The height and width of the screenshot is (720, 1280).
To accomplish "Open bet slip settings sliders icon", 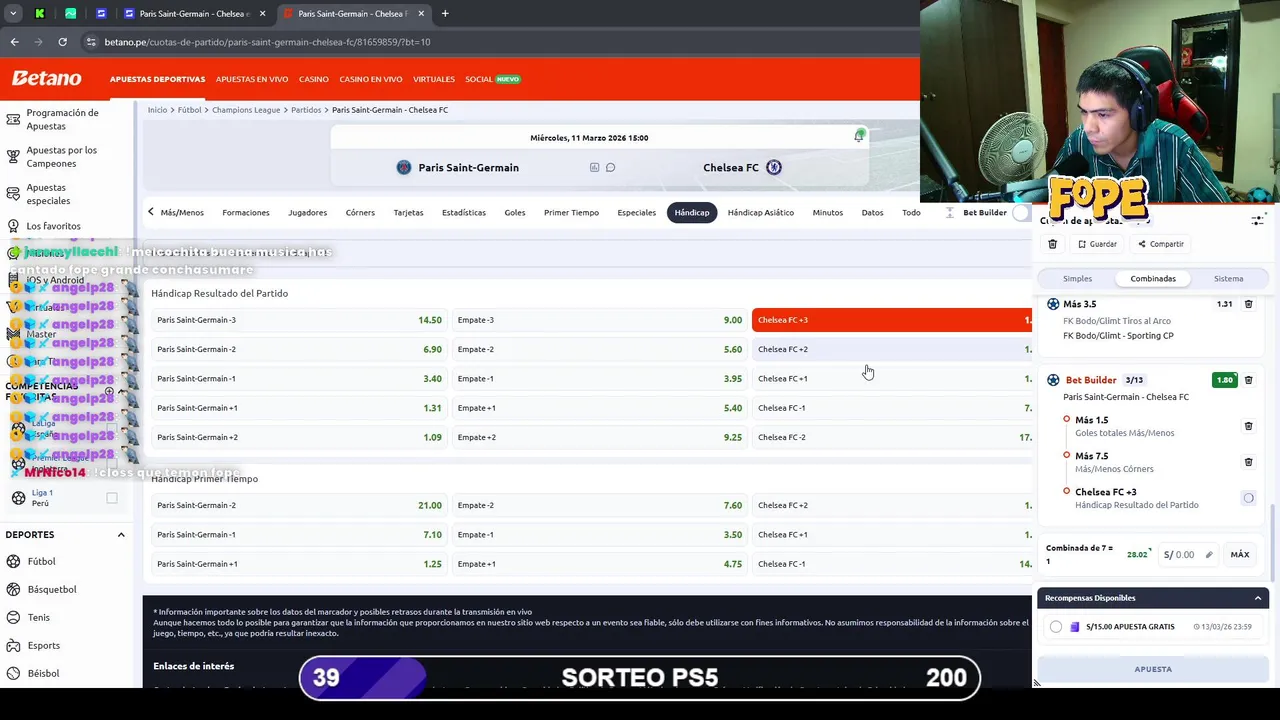I will tap(1258, 220).
